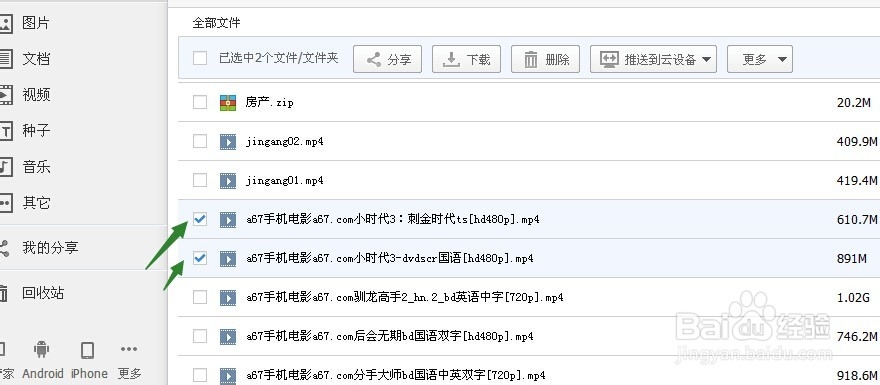The image size is (880, 385).
Task: Open file 后会无期bd国语双字[hd480p].mp4
Action: coord(389,336)
